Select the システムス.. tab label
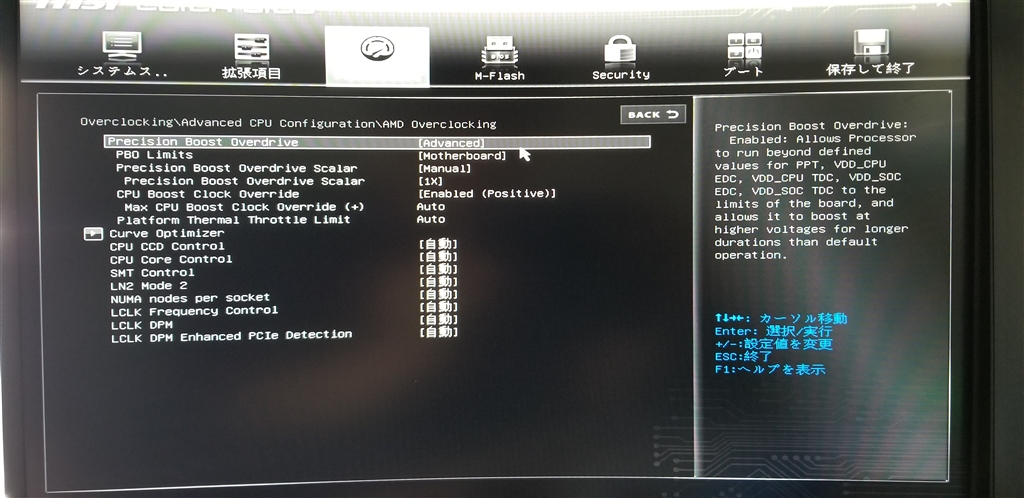 coord(122,71)
